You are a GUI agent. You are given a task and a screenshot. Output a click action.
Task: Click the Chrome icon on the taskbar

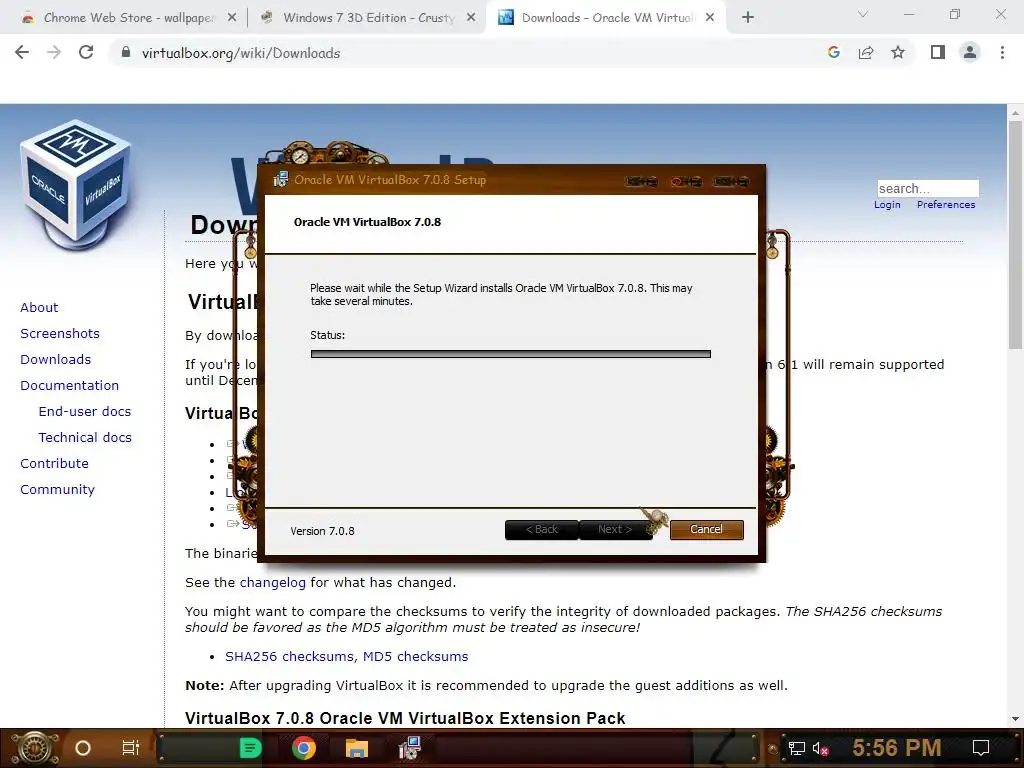(x=304, y=748)
